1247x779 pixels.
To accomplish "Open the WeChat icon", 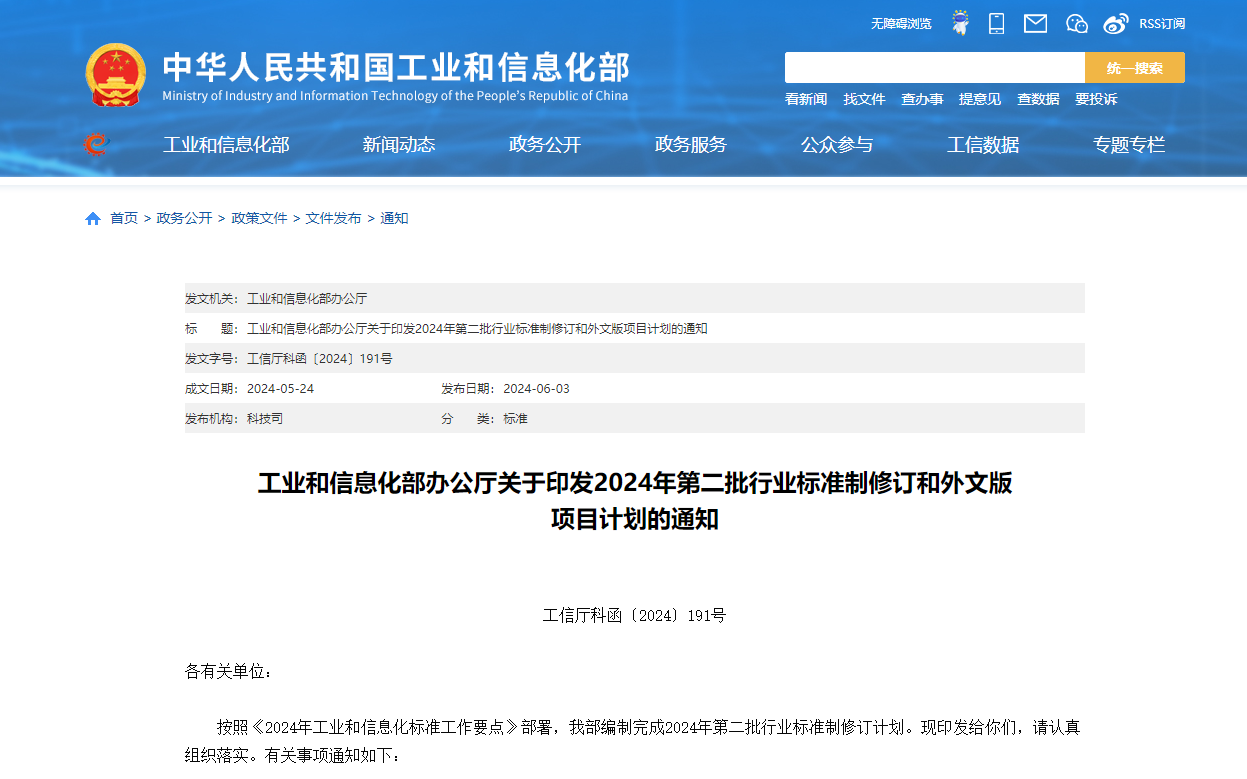I will tap(1076, 23).
